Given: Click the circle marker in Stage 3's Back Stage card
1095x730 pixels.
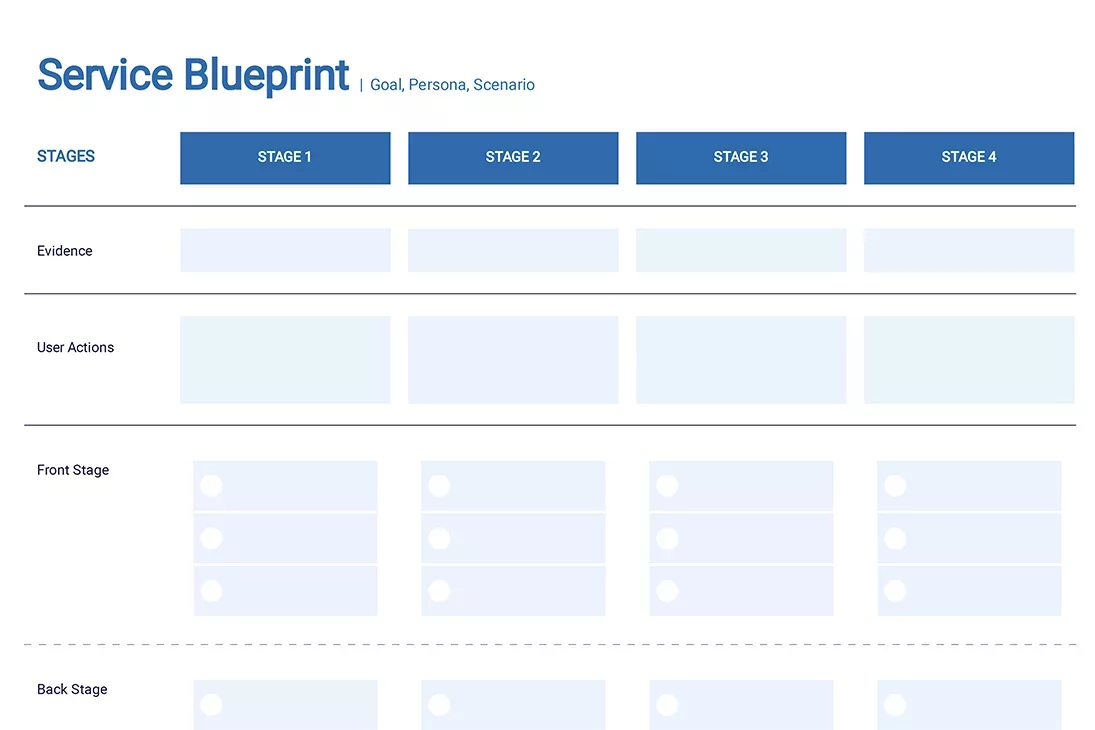Looking at the screenshot, I should point(667,705).
